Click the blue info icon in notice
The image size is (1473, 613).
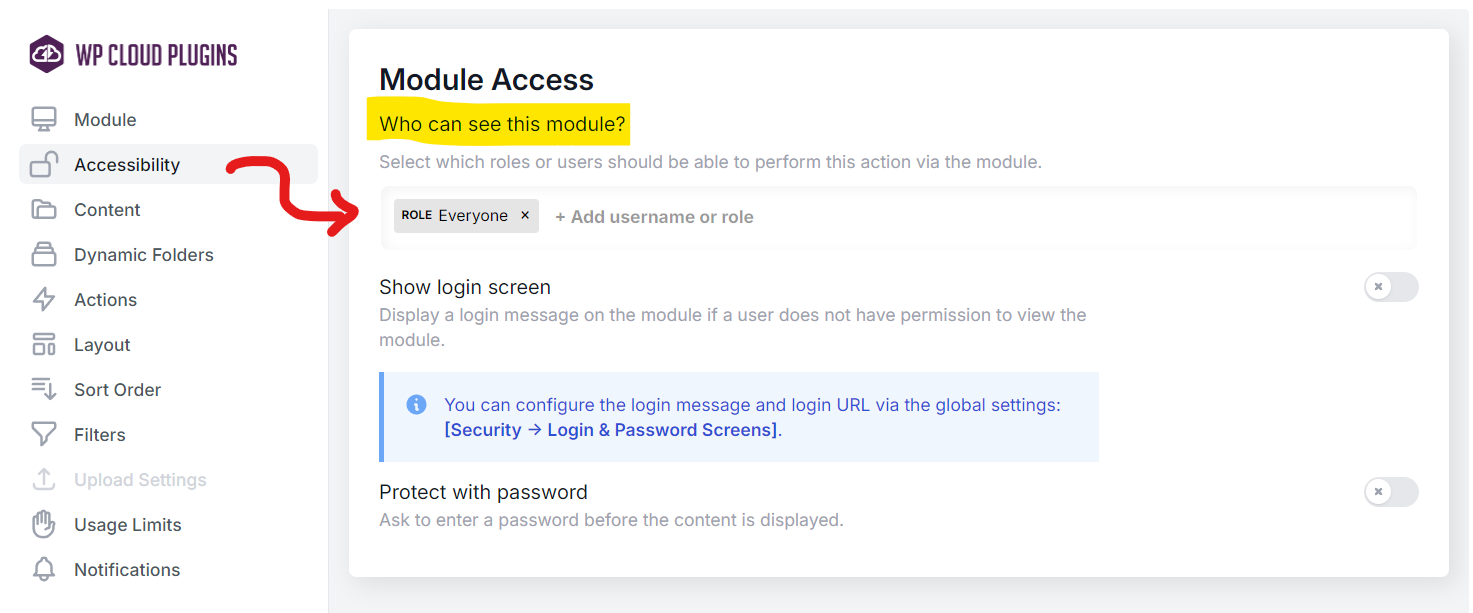click(416, 405)
